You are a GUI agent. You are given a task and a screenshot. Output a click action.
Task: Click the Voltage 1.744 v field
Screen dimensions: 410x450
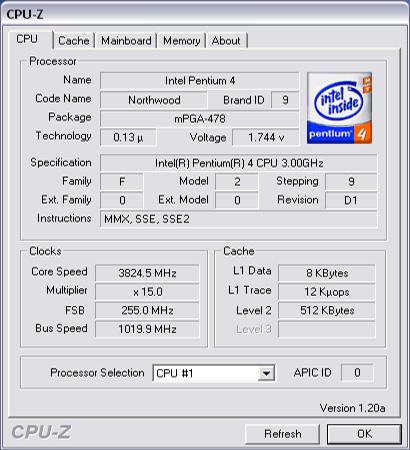coord(266,137)
